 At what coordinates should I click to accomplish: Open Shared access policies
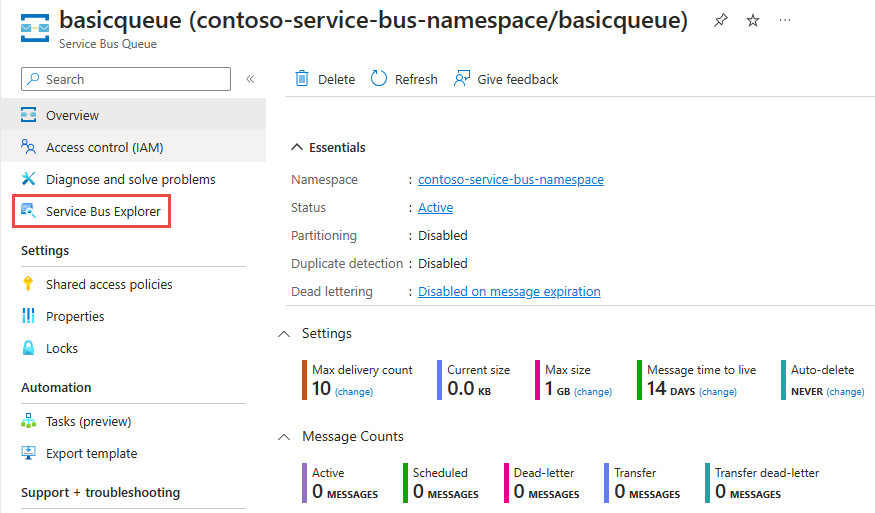click(109, 285)
